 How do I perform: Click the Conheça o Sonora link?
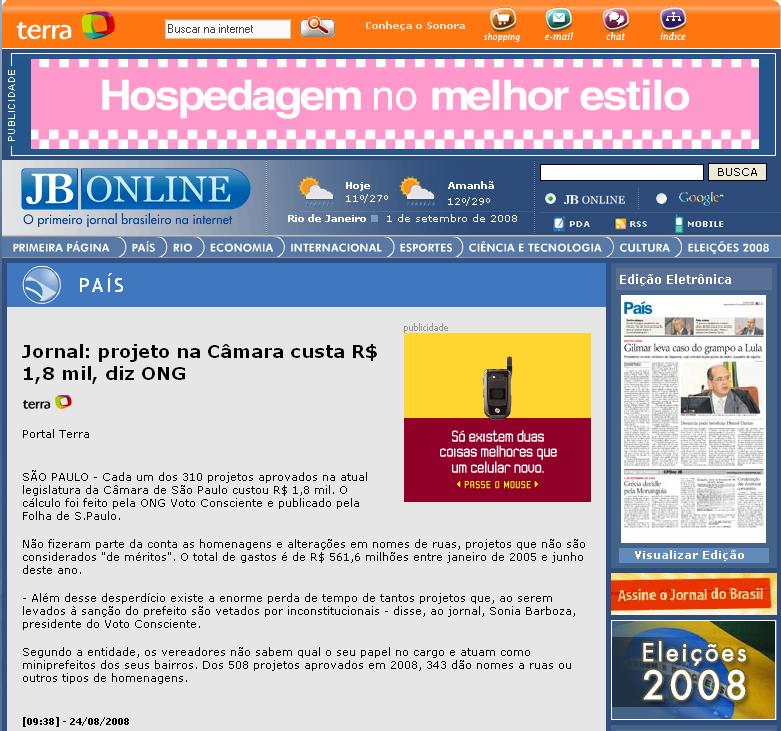(x=415, y=26)
